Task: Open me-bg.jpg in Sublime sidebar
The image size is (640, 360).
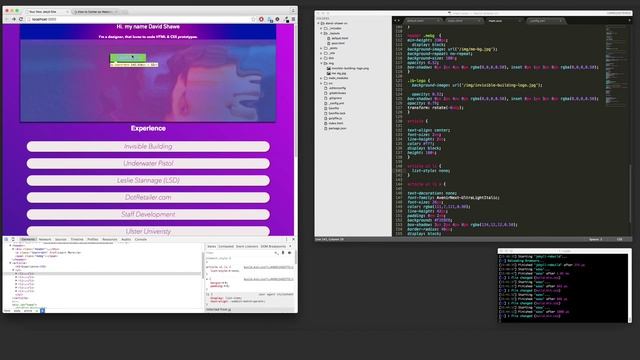Action: coord(338,73)
